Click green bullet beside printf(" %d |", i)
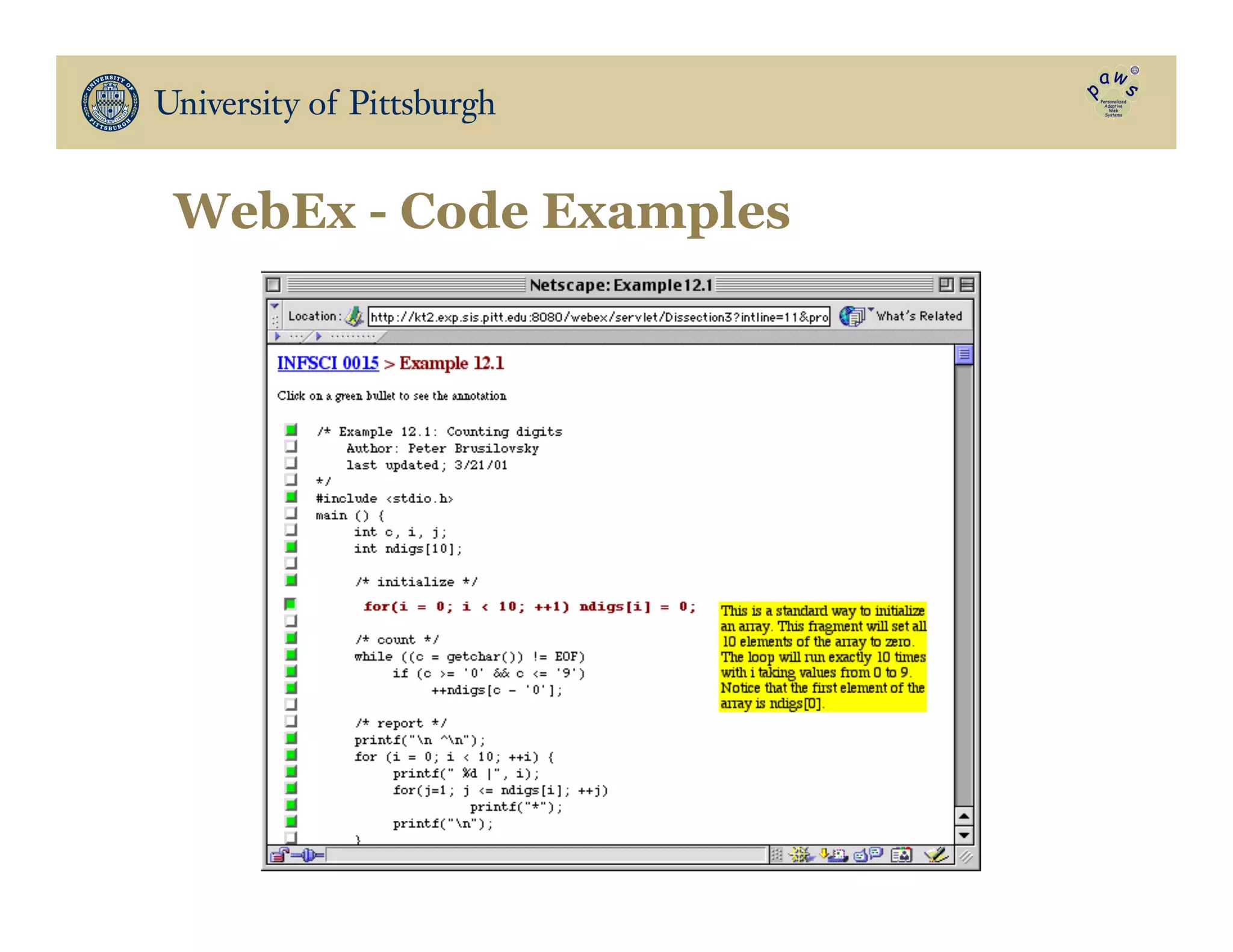Screen dimensions: 1233x952 click(x=291, y=771)
